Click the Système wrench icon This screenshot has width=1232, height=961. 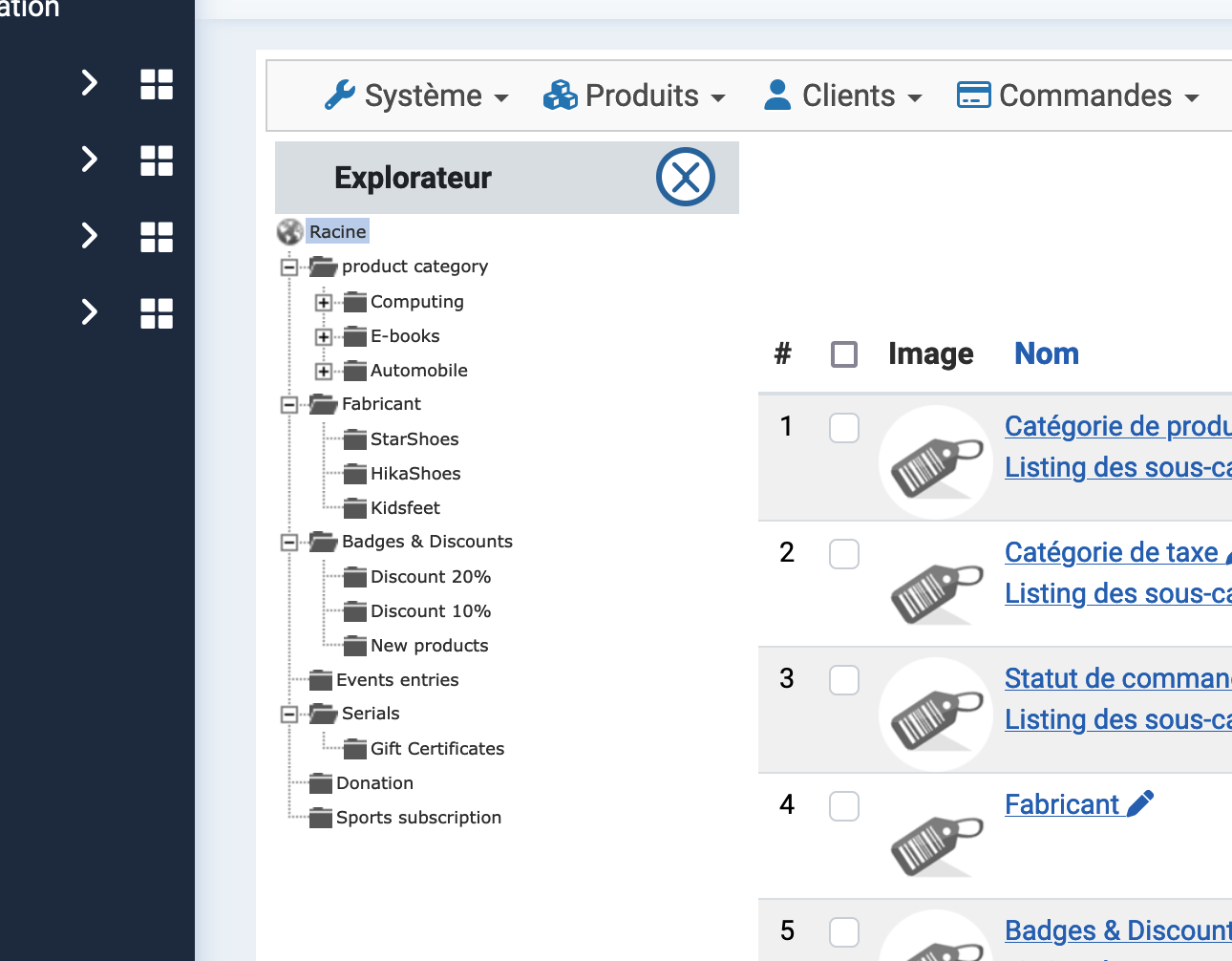click(x=340, y=96)
